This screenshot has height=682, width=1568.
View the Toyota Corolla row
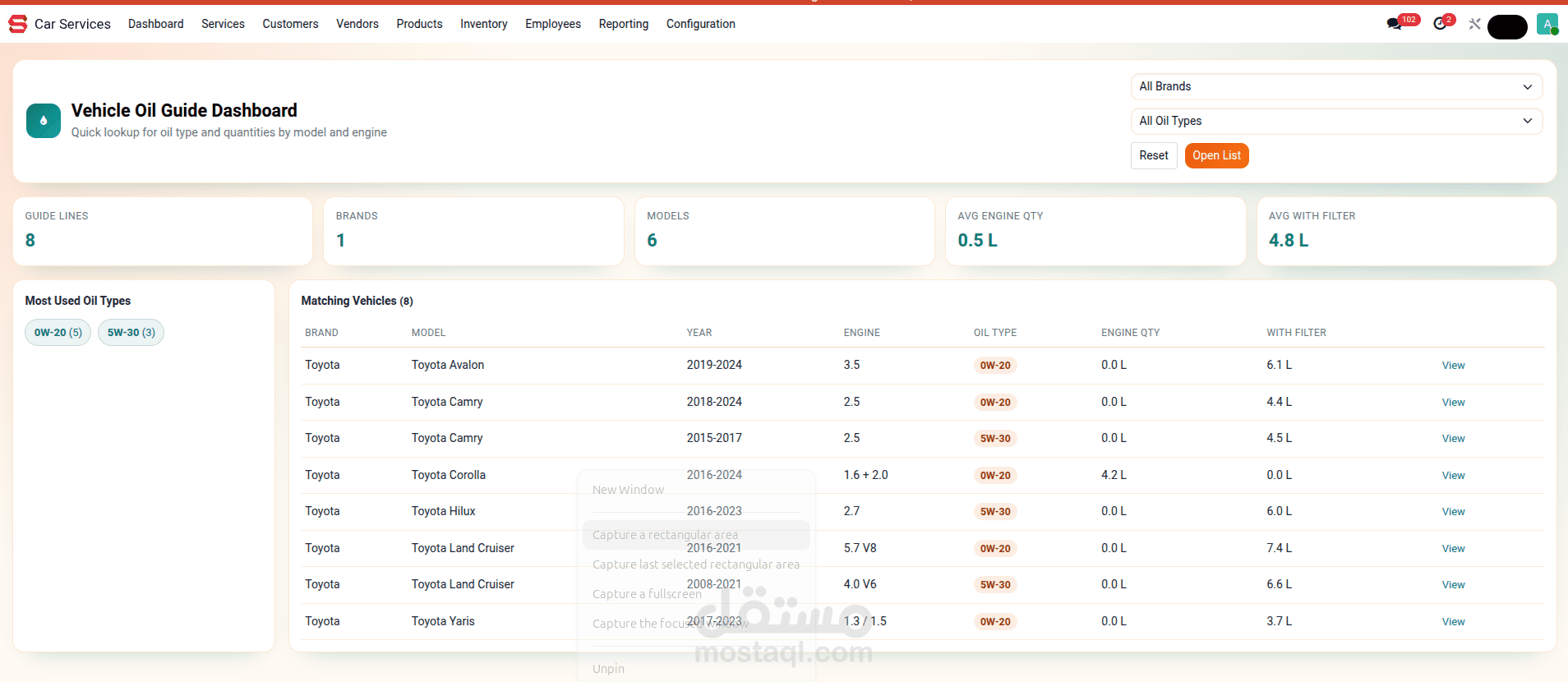click(1453, 476)
